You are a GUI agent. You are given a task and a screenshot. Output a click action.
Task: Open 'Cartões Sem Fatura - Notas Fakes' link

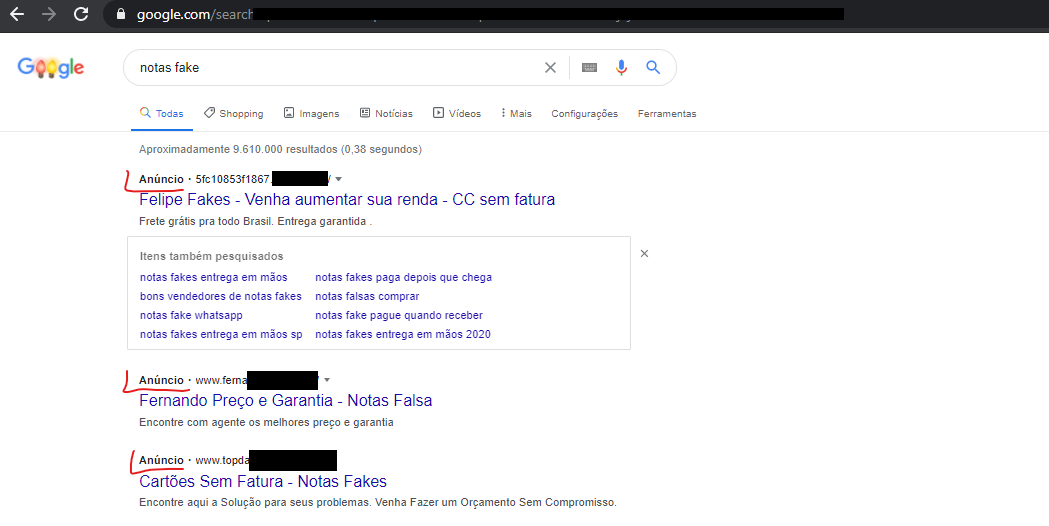[263, 481]
